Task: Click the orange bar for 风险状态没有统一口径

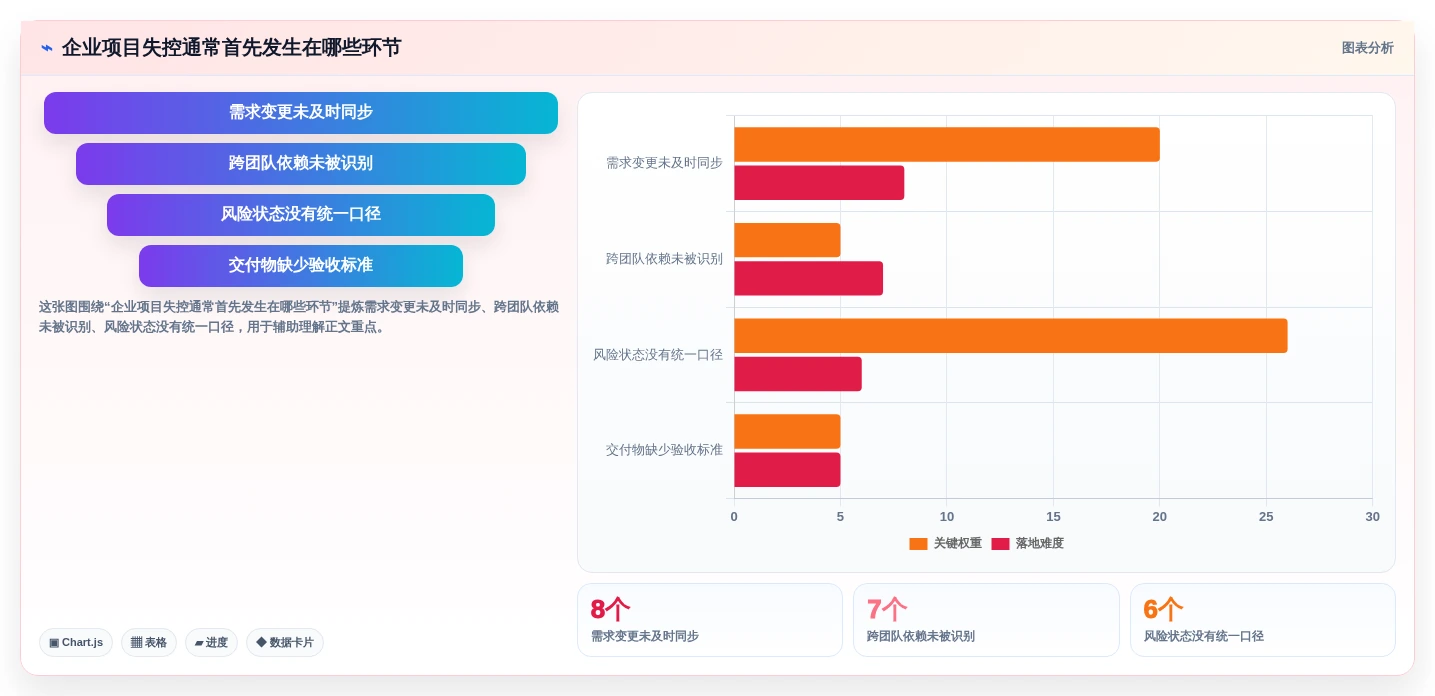Action: tap(1011, 336)
